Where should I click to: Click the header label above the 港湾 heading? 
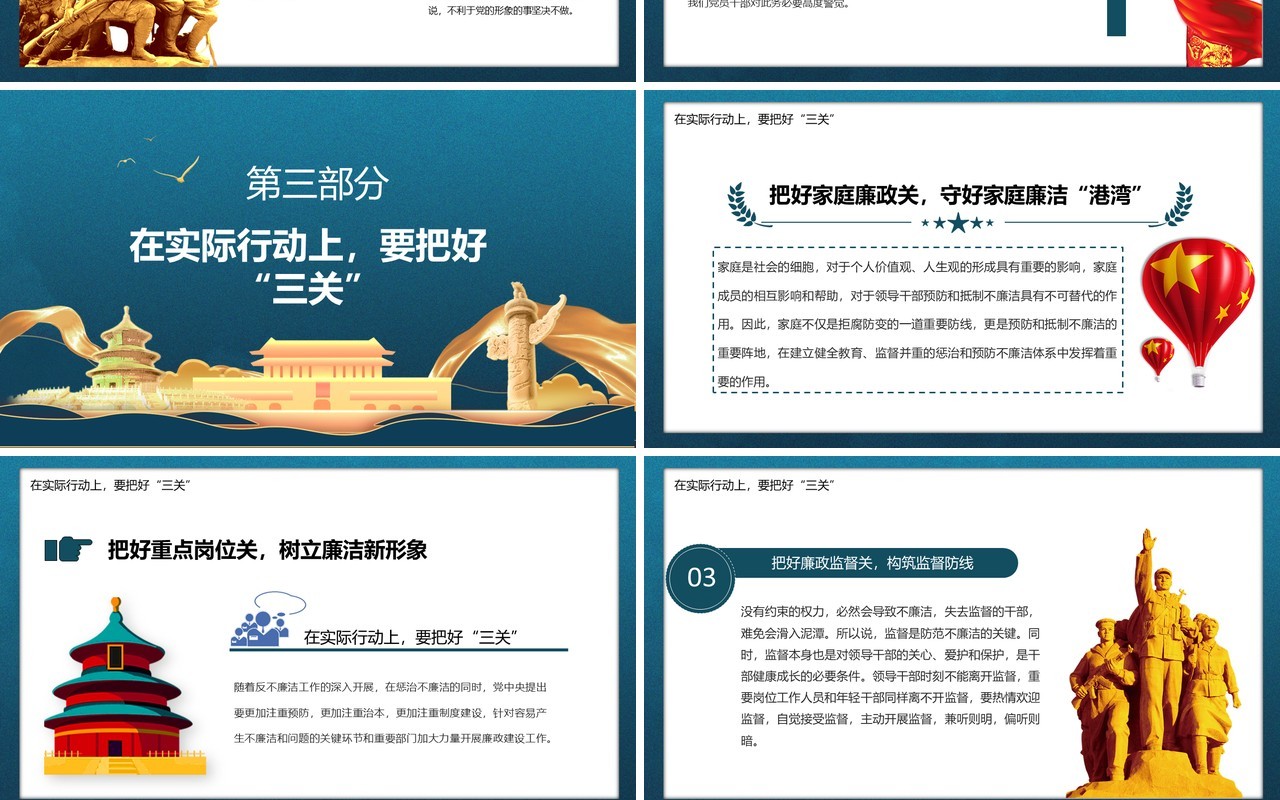754,119
